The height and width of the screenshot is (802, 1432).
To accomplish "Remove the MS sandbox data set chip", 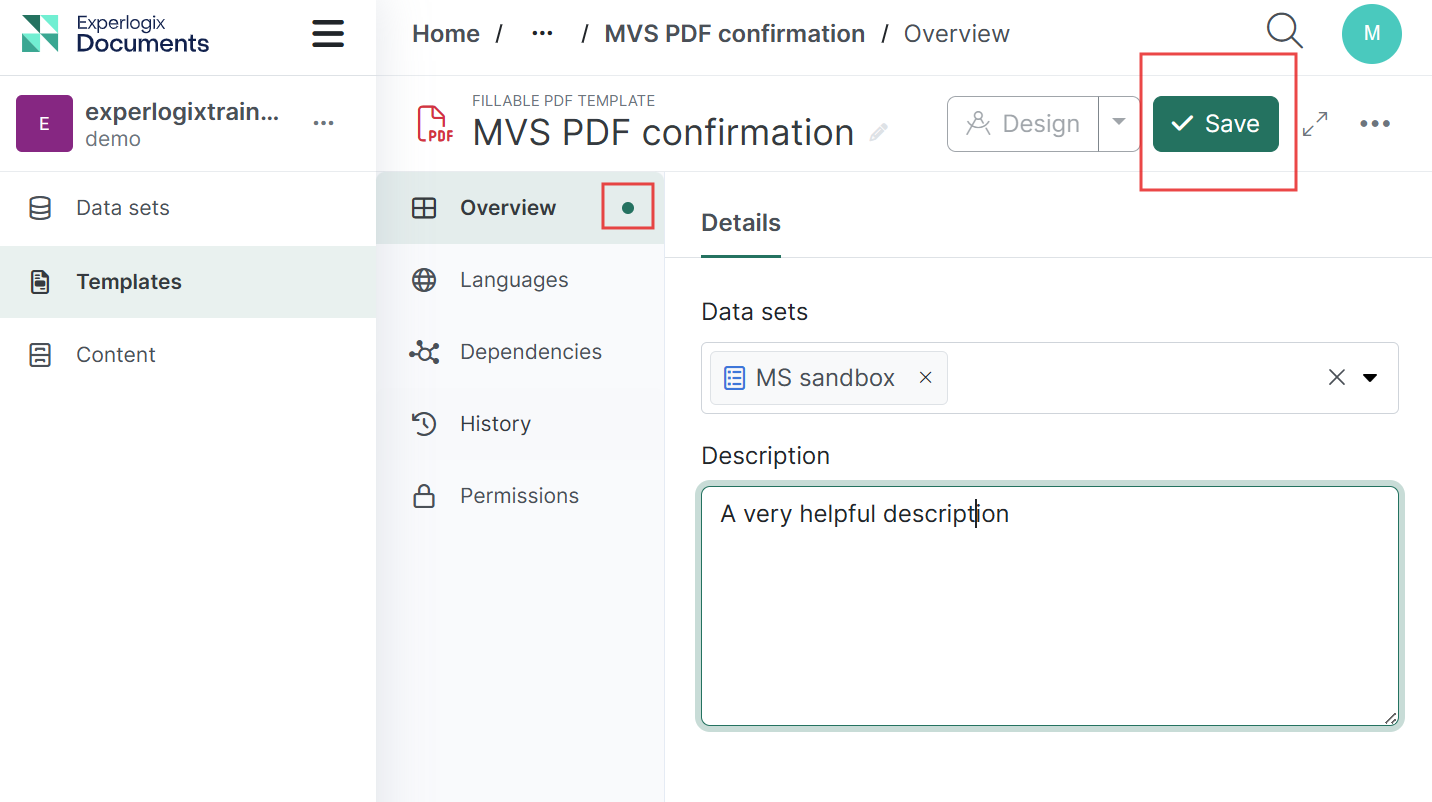I will pos(925,378).
